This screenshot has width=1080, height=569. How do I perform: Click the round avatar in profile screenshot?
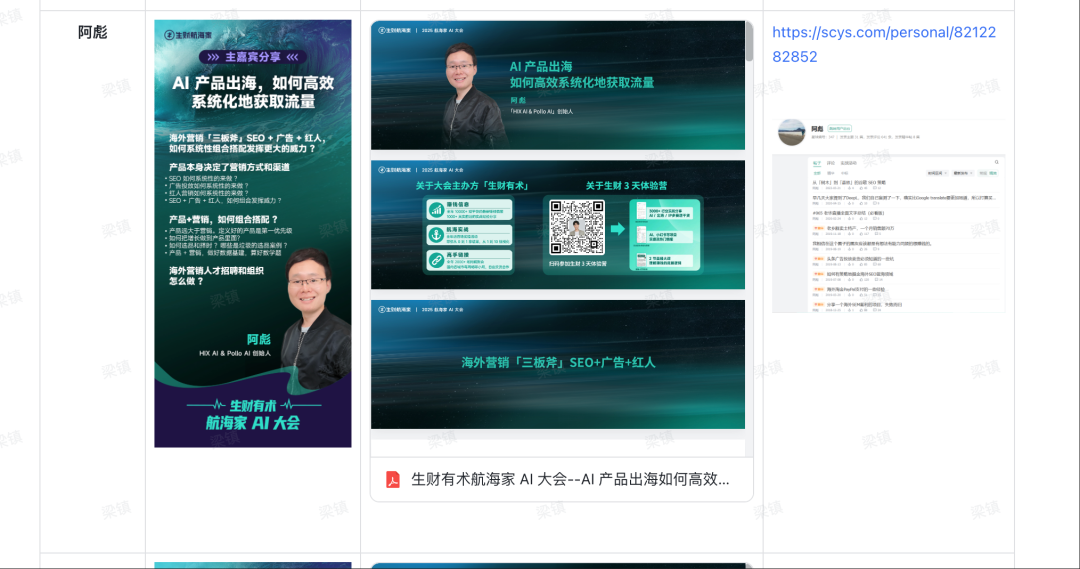pyautogui.click(x=791, y=132)
